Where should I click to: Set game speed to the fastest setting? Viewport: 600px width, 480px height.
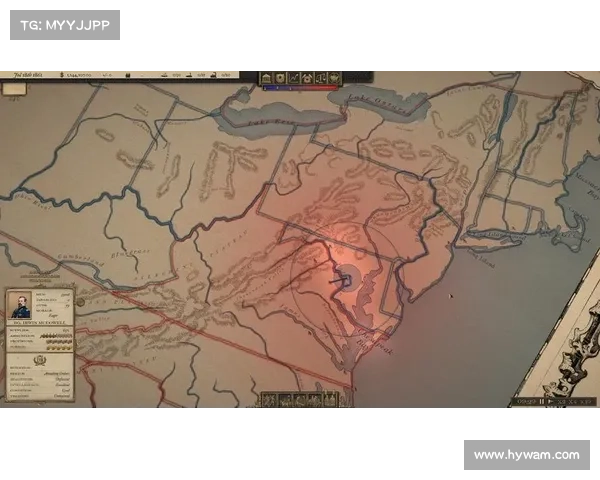[x=586, y=402]
